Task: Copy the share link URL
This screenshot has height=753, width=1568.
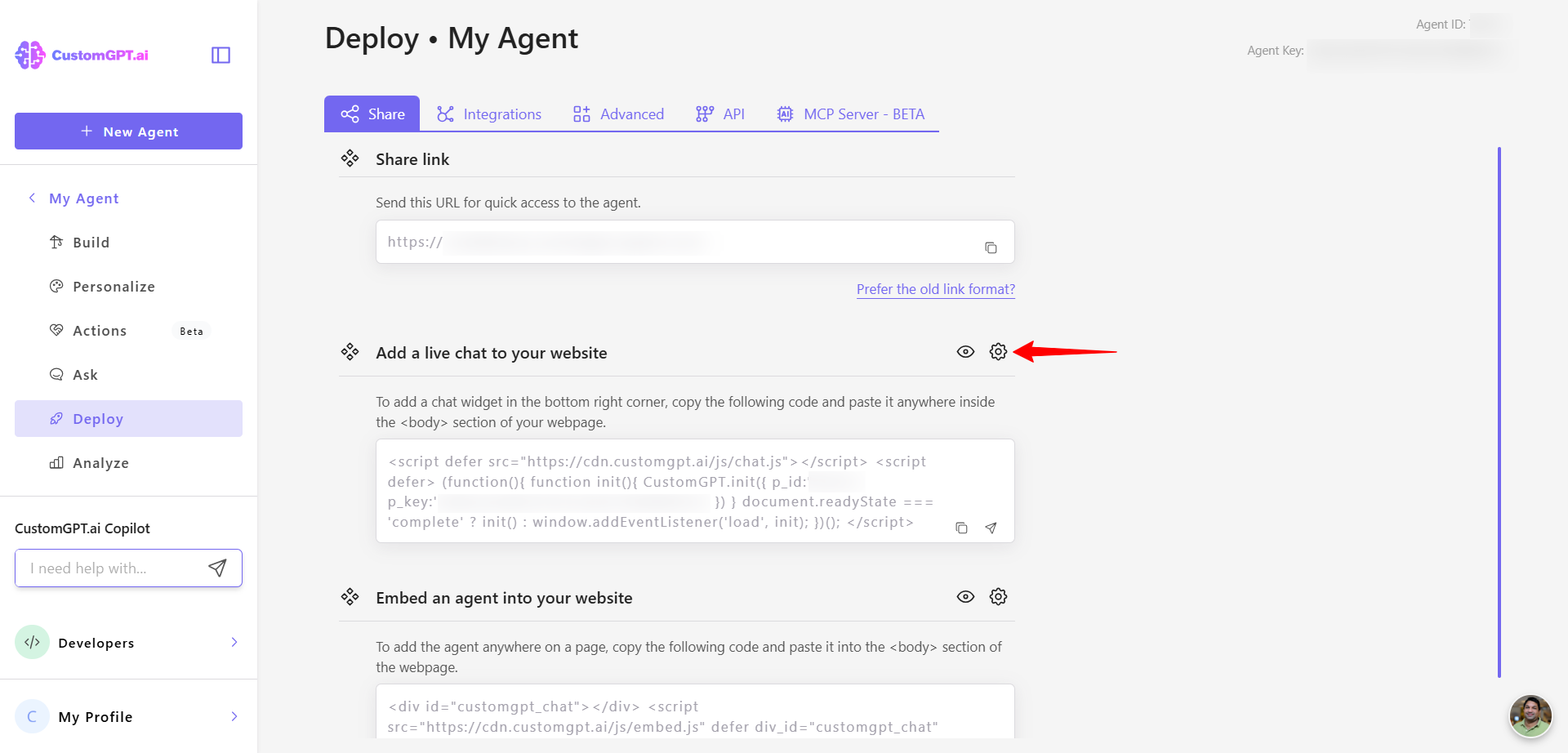Action: (991, 247)
